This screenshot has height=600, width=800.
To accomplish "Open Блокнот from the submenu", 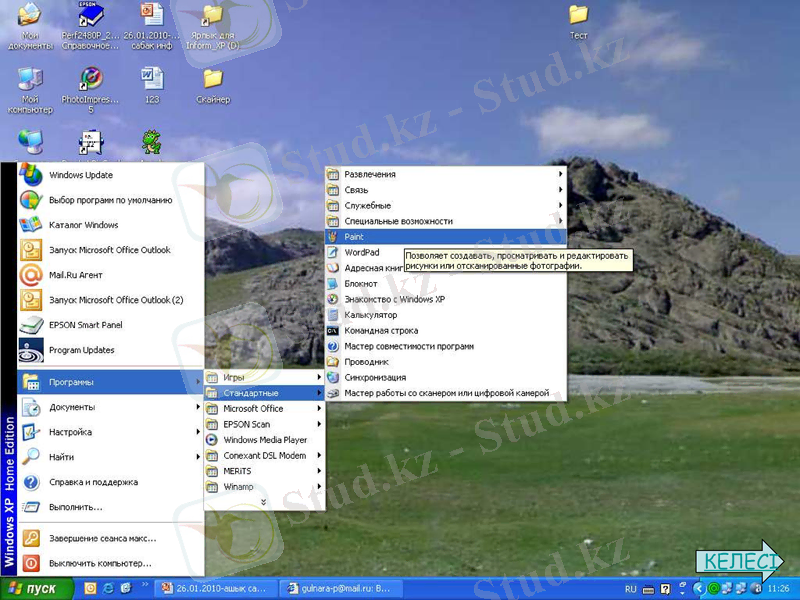I will pyautogui.click(x=360, y=284).
